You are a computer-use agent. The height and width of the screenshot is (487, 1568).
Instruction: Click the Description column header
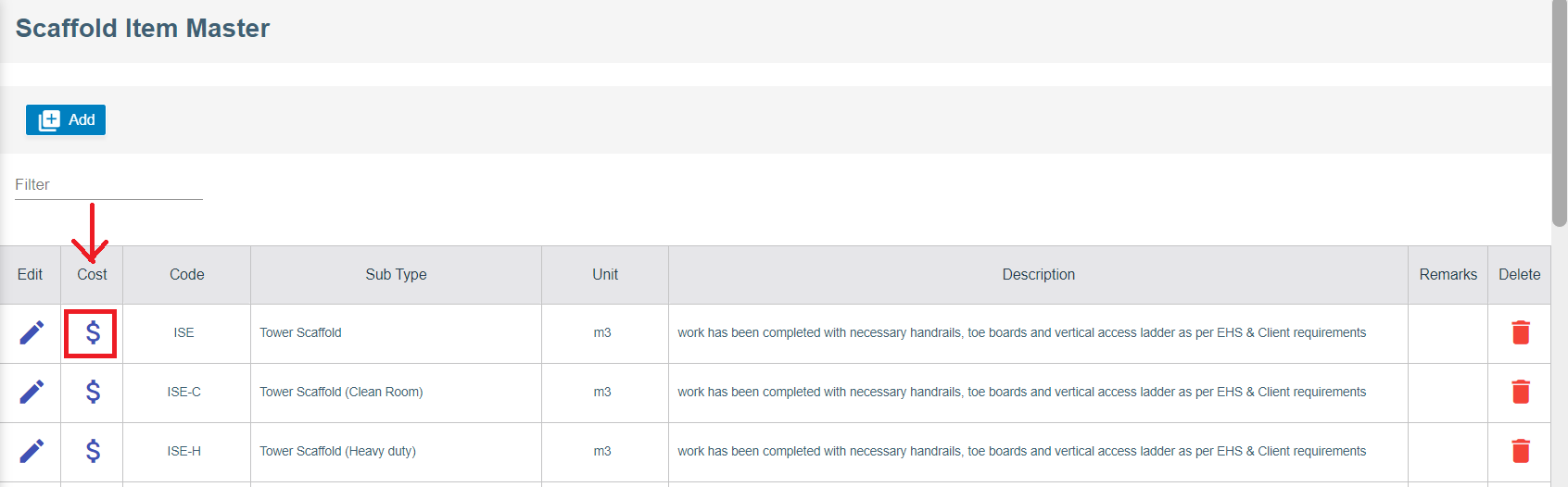pos(1038,274)
